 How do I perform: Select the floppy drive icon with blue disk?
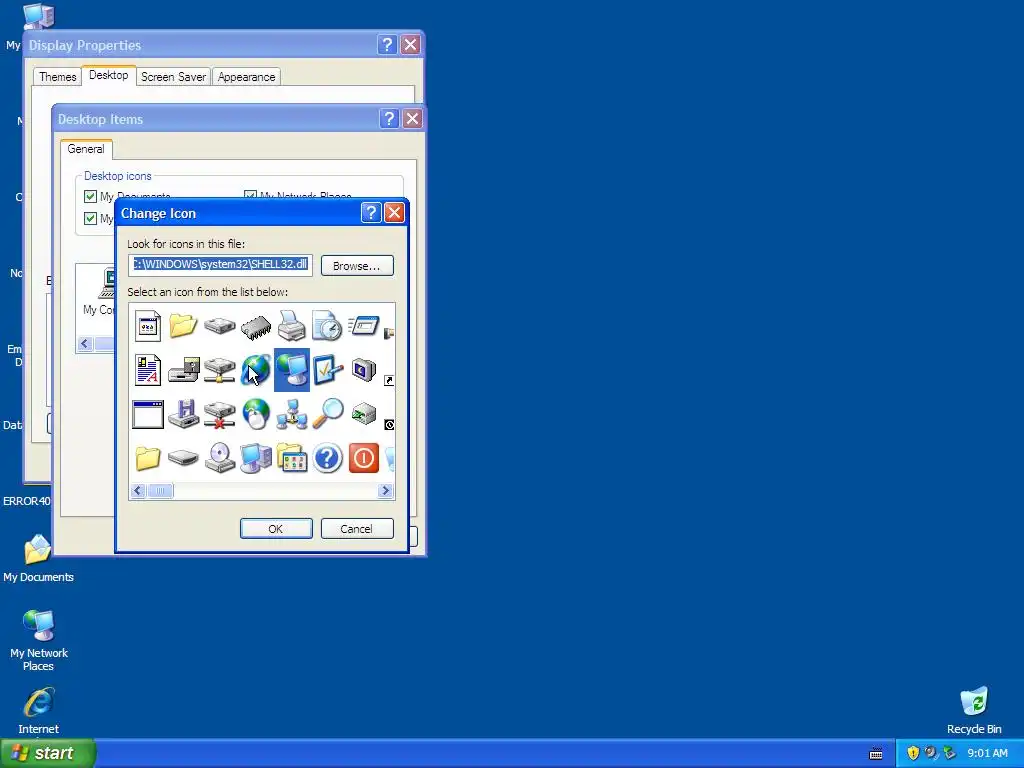tap(184, 414)
